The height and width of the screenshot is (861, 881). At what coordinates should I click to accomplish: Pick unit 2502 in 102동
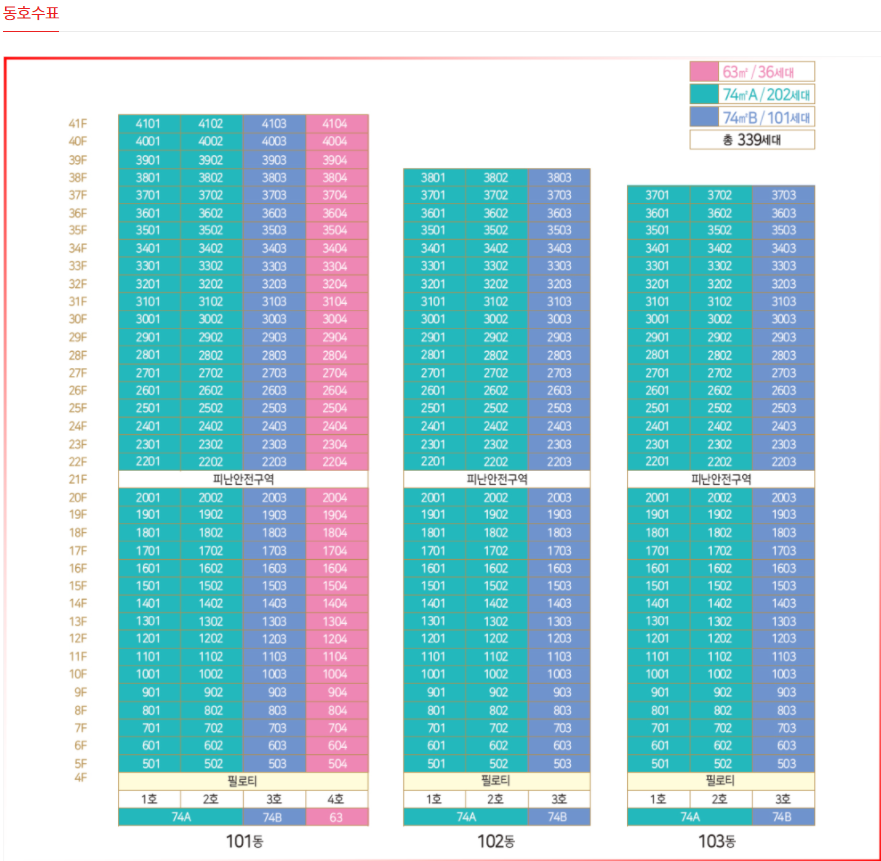497,408
